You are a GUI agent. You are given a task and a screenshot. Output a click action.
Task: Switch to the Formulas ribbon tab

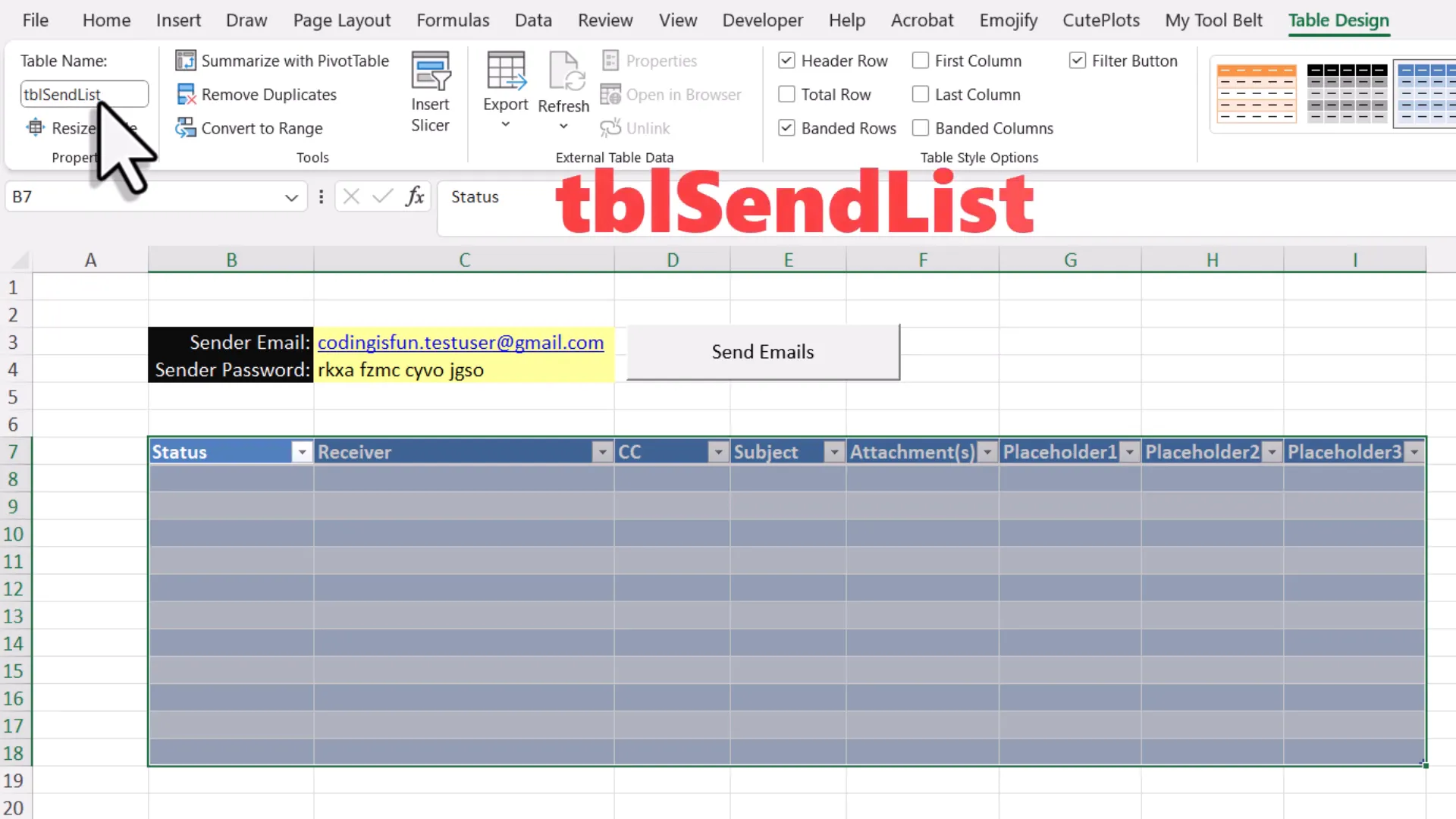click(453, 20)
